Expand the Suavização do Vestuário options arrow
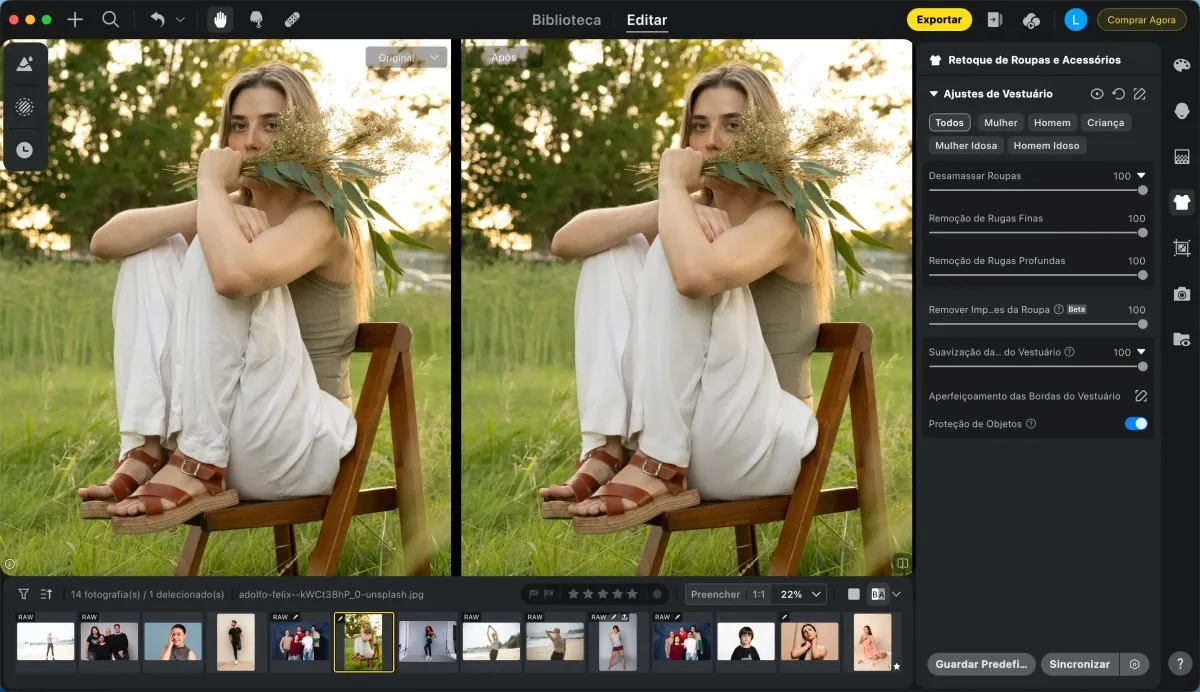 (1141, 352)
